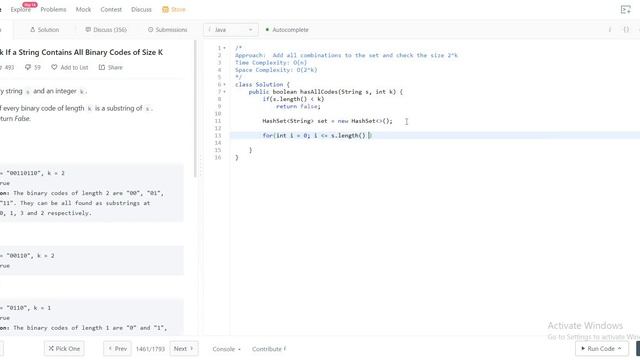Go to the Next problem
The image size is (640, 360).
tap(184, 349)
